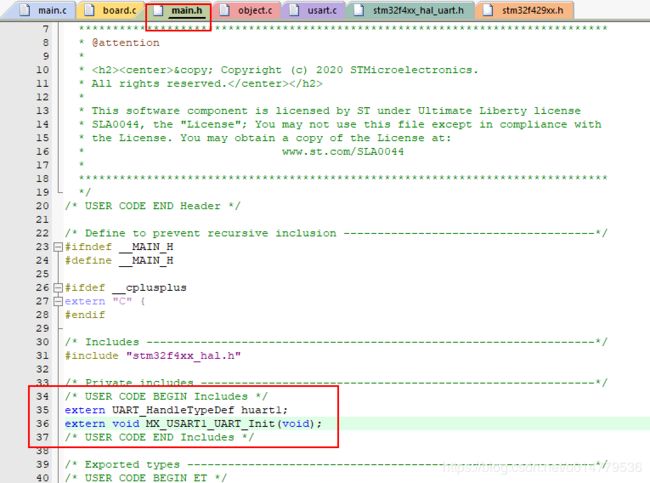Viewport: 650px width, 483px height.
Task: Click the 'USER CODE BEGIN ET' comment
Action: click(146, 478)
